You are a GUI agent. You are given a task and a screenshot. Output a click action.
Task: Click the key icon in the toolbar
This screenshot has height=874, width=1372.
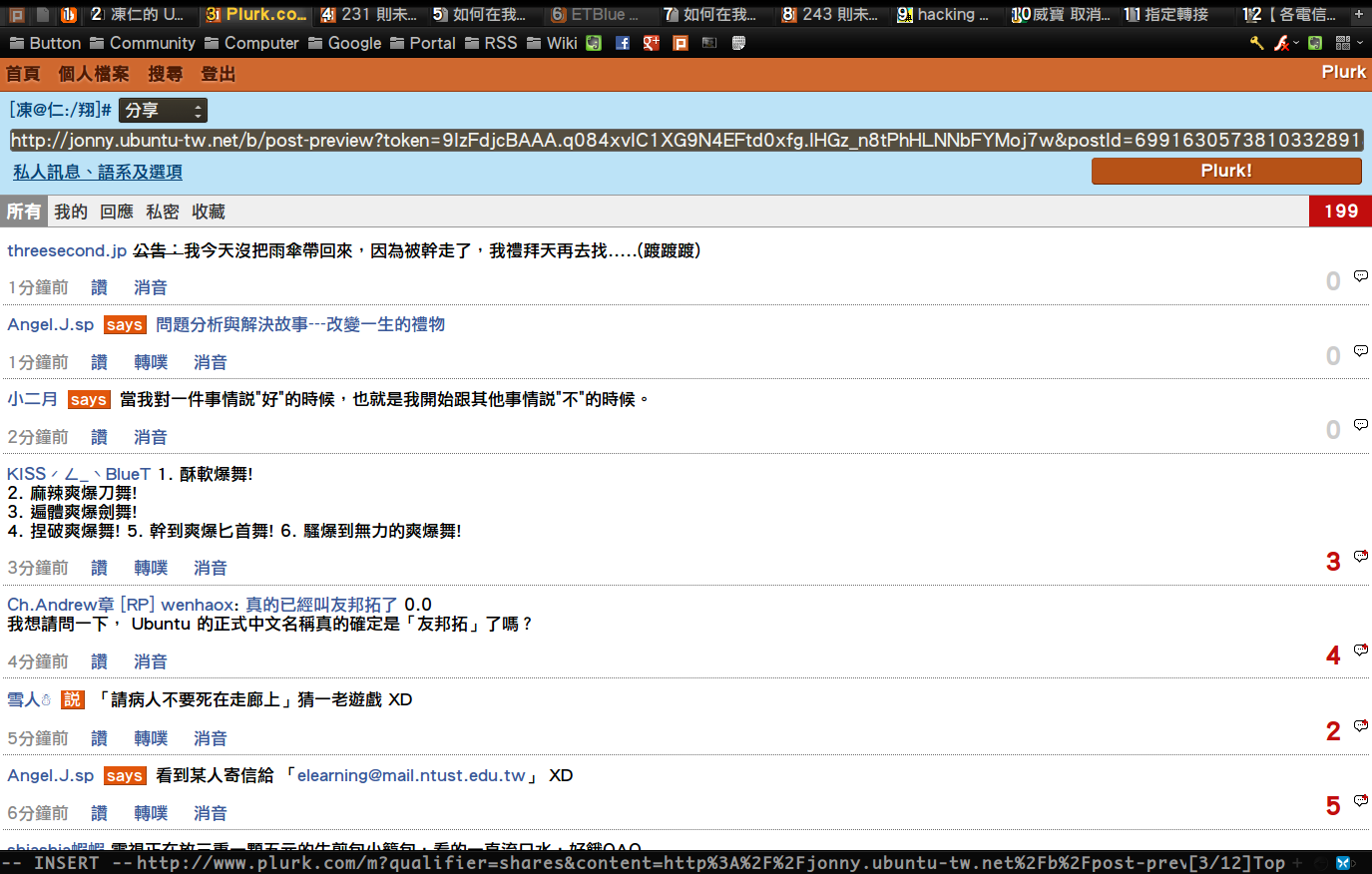point(1256,43)
